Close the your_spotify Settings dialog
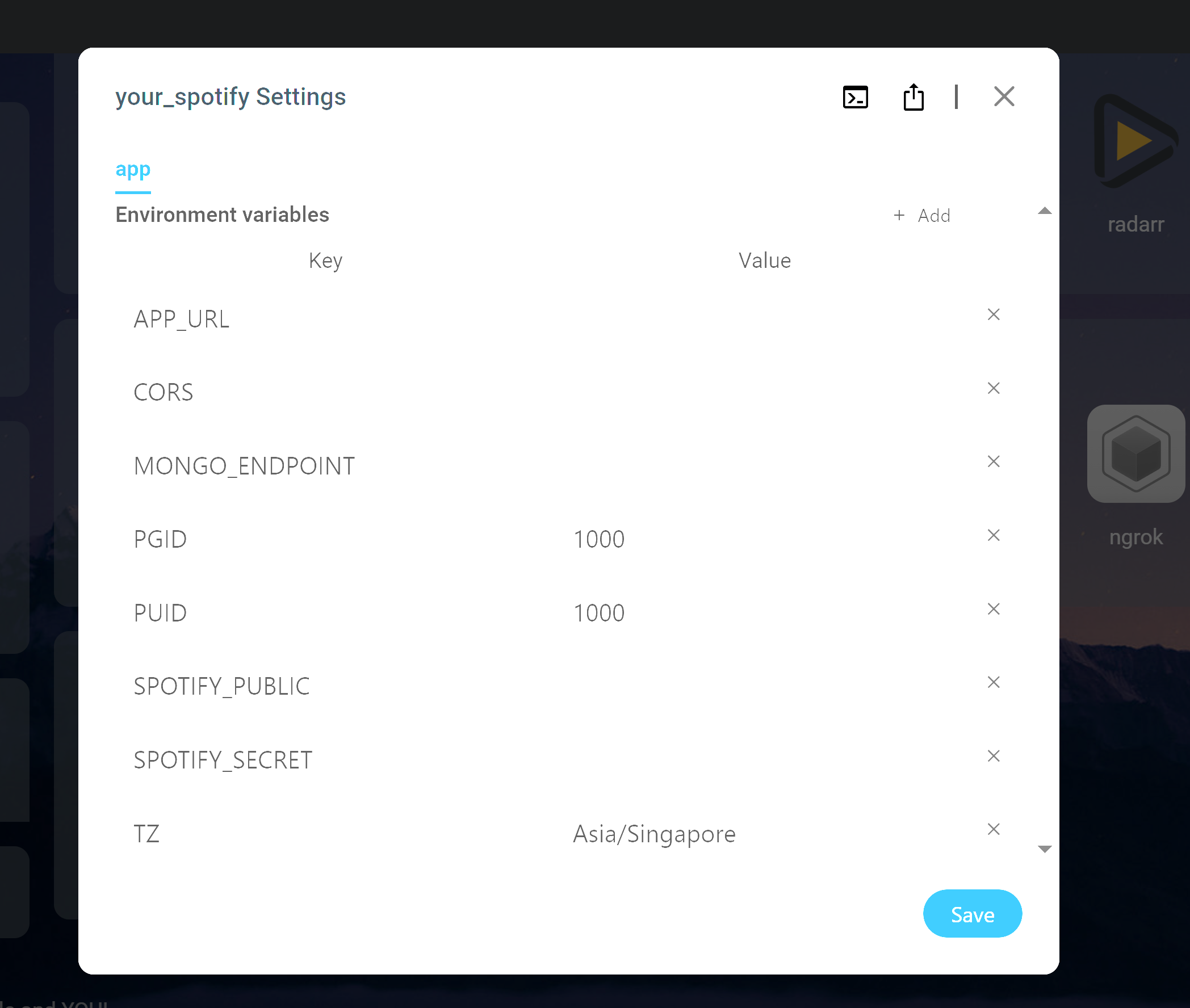 1004,96
